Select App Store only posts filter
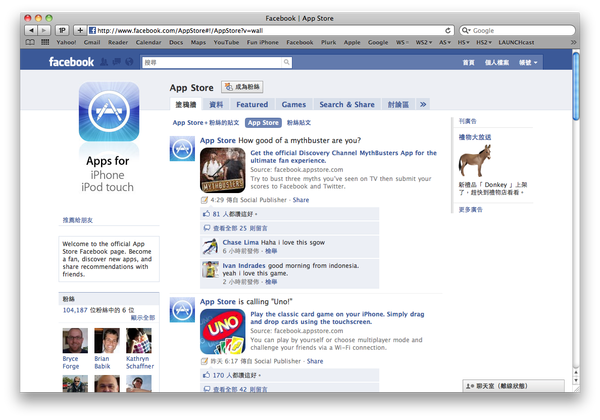This screenshot has height=420, width=600. [263, 122]
